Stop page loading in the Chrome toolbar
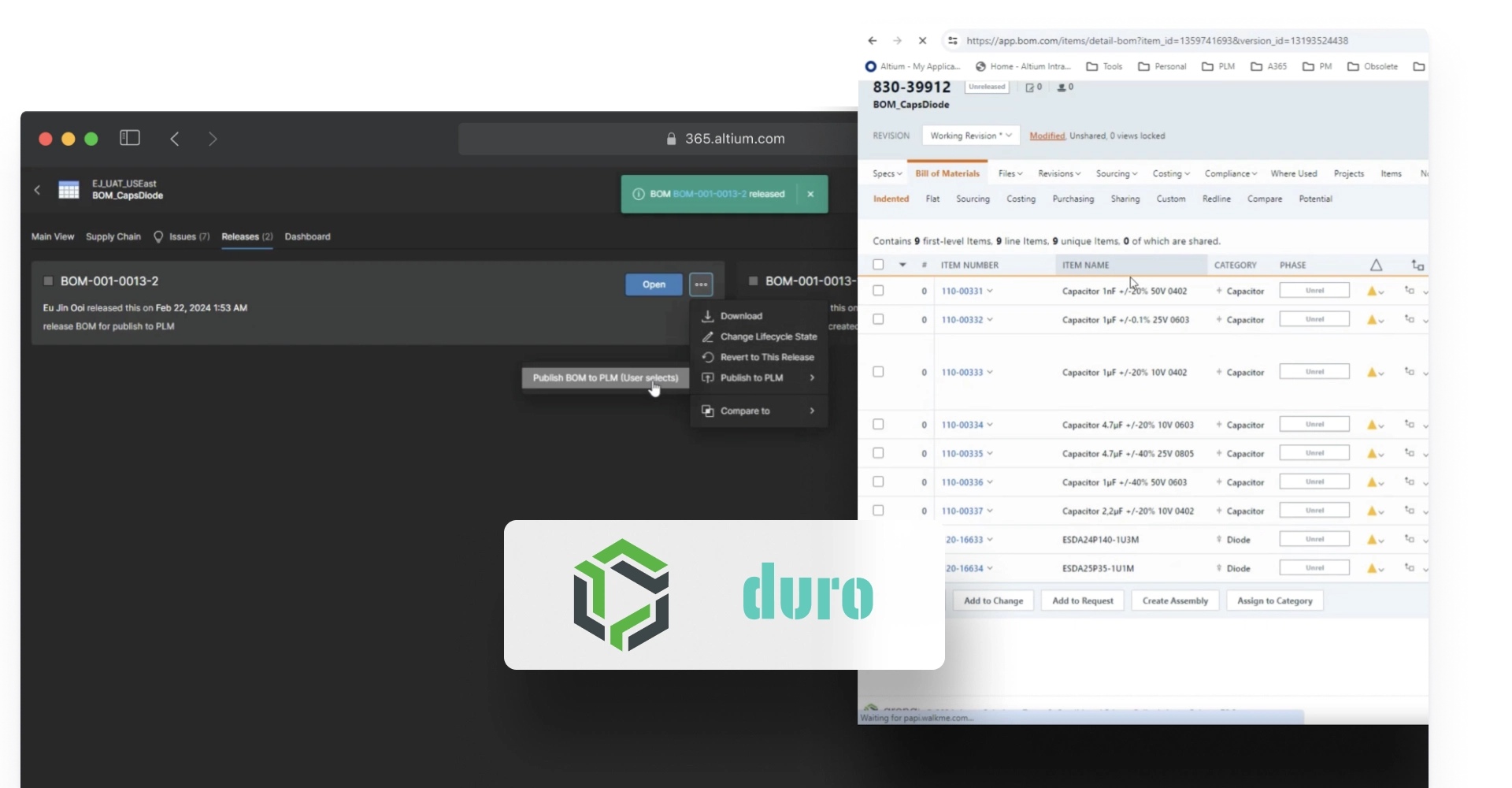This screenshot has height=788, width=1512. [922, 41]
